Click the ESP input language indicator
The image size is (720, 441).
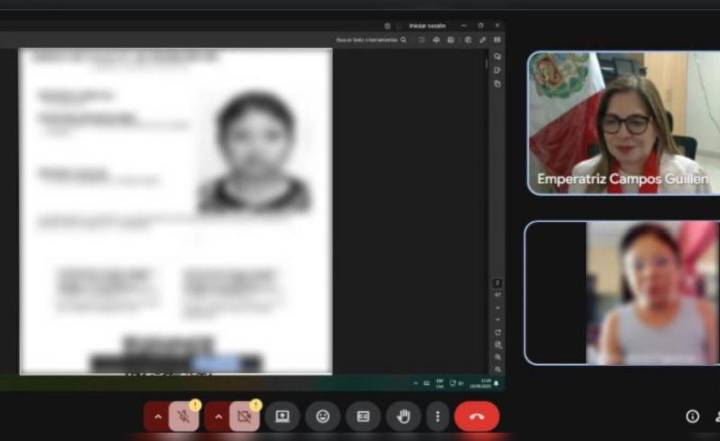pos(439,383)
